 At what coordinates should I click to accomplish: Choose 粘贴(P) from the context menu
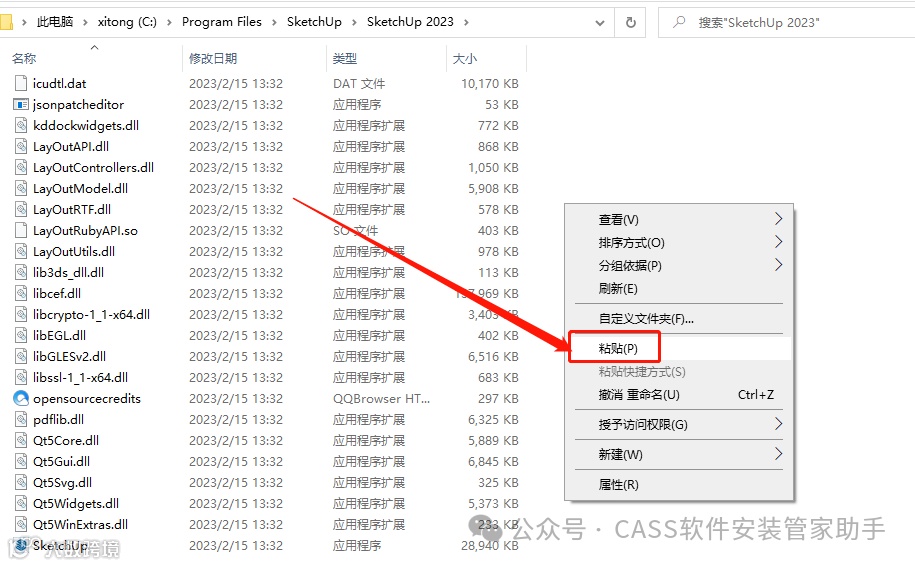(x=679, y=348)
